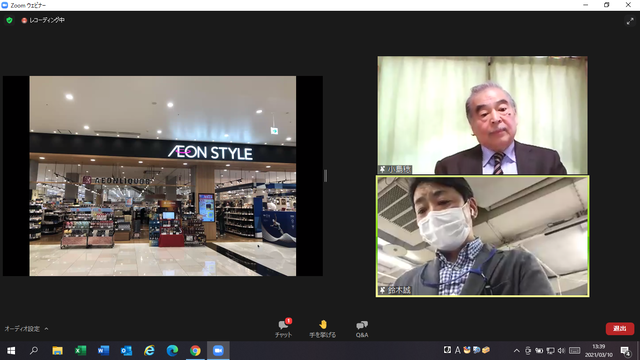
Task: Launch Excel from the taskbar
Action: pyautogui.click(x=80, y=351)
